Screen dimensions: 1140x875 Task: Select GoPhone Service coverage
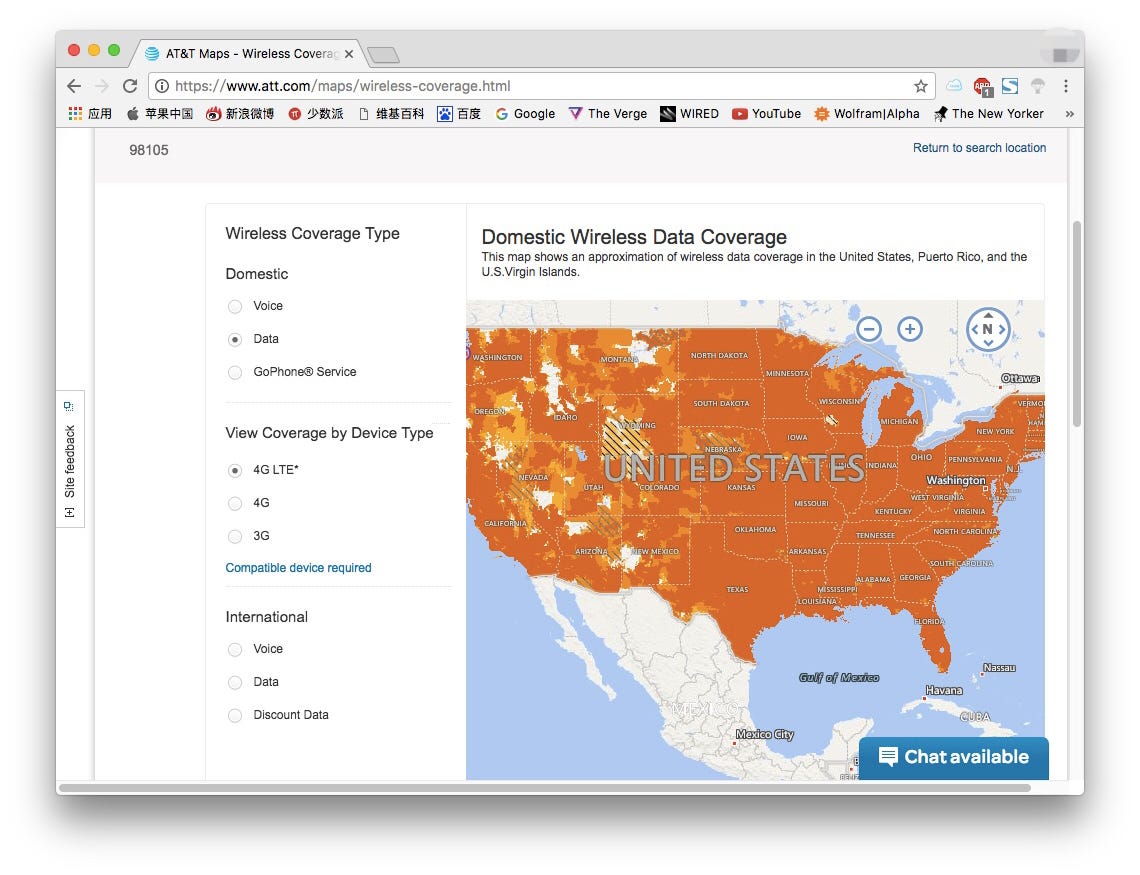click(234, 373)
